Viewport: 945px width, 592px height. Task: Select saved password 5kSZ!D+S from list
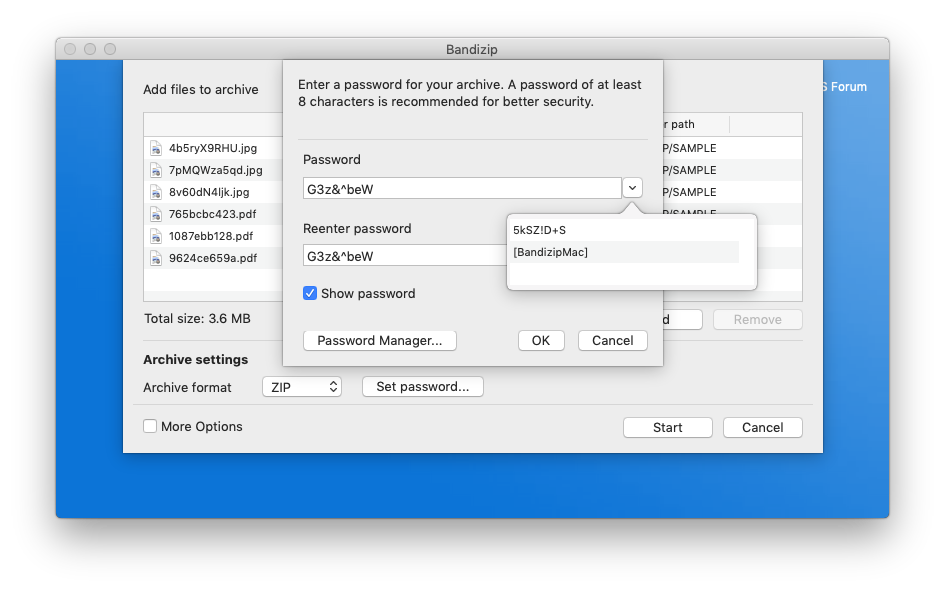(540, 230)
